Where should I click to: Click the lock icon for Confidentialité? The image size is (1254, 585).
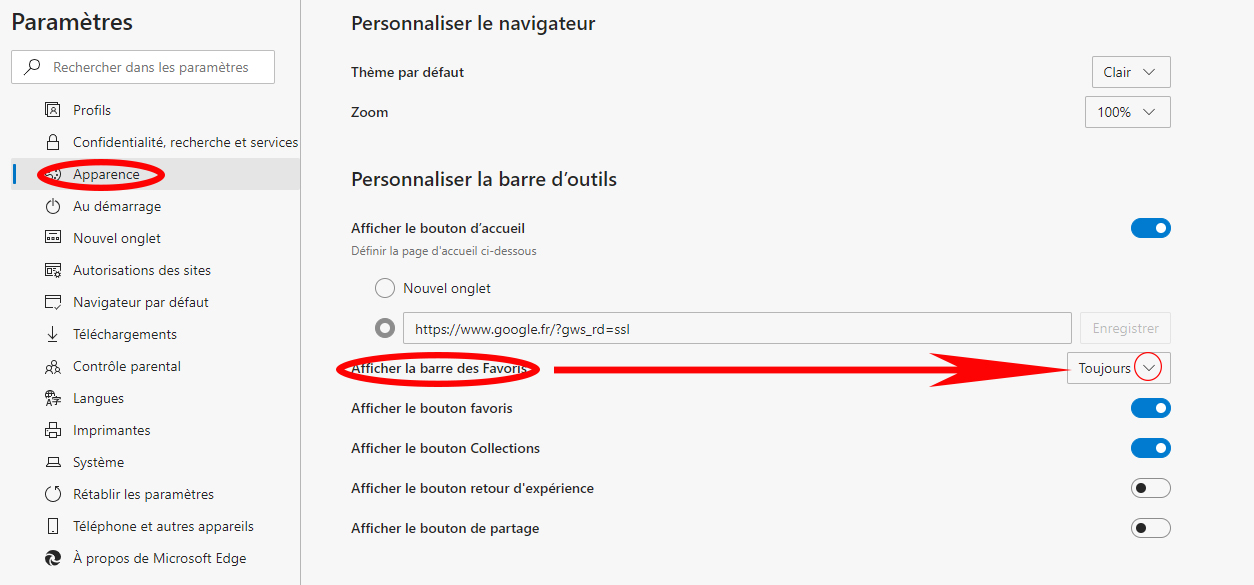(53, 142)
